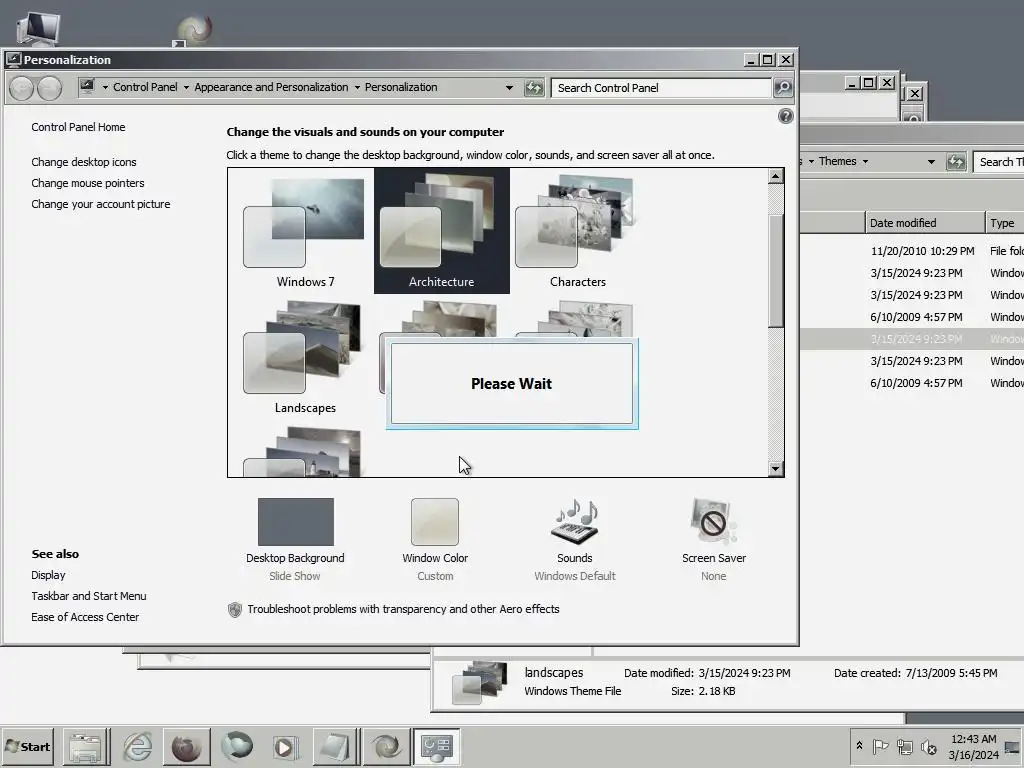This screenshot has height=768, width=1024.
Task: Click Date modified column header in Themes window
Action: pos(925,223)
